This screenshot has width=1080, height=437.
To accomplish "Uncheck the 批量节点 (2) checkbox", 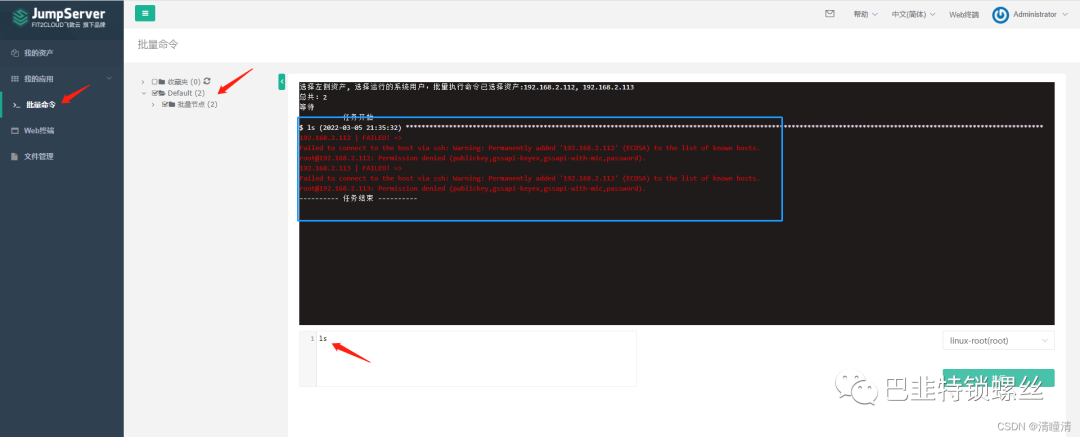I will pyautogui.click(x=165, y=105).
